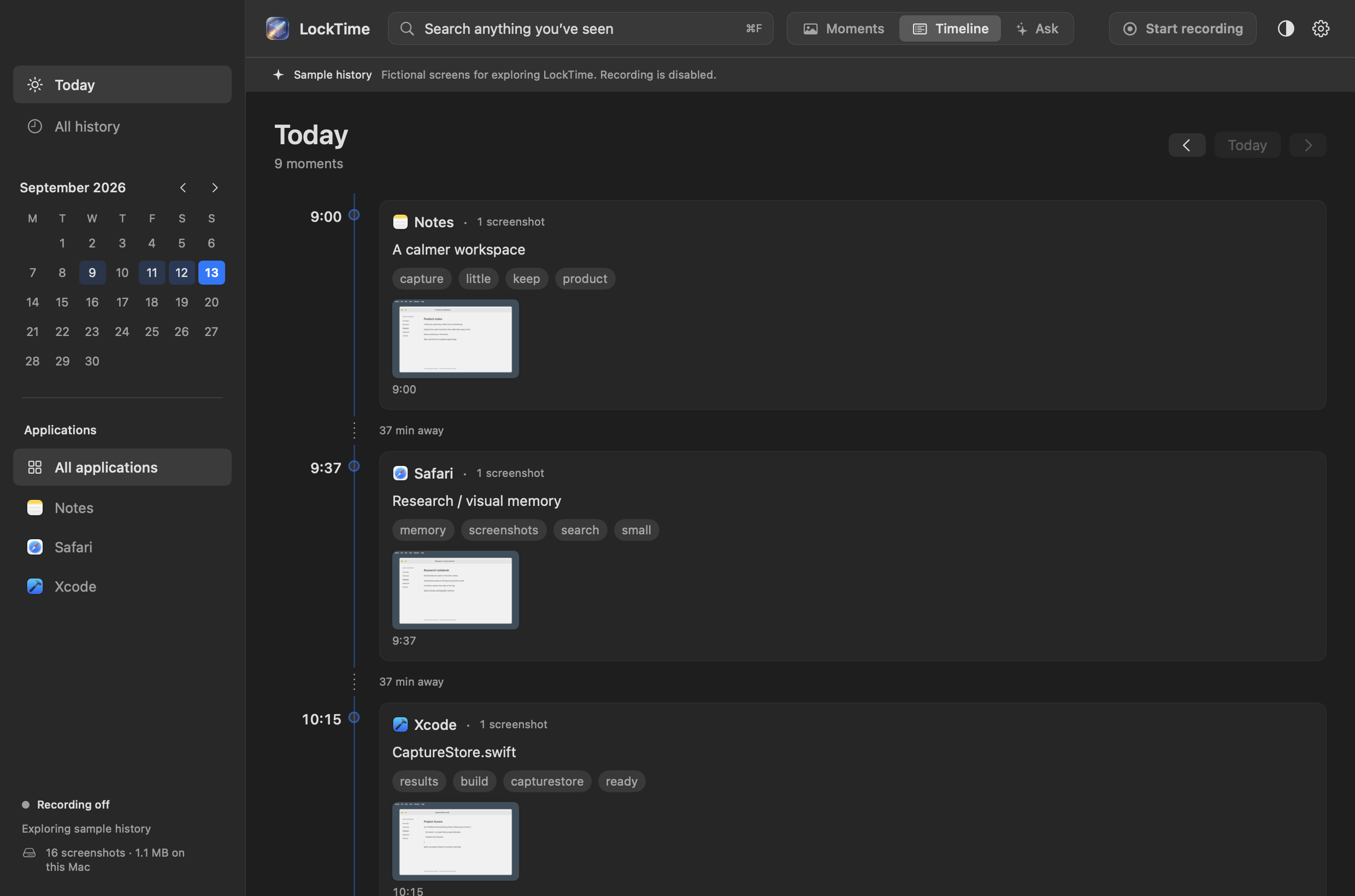Image resolution: width=1355 pixels, height=896 pixels.
Task: Click the 'September 2026' month label
Action: 73,187
